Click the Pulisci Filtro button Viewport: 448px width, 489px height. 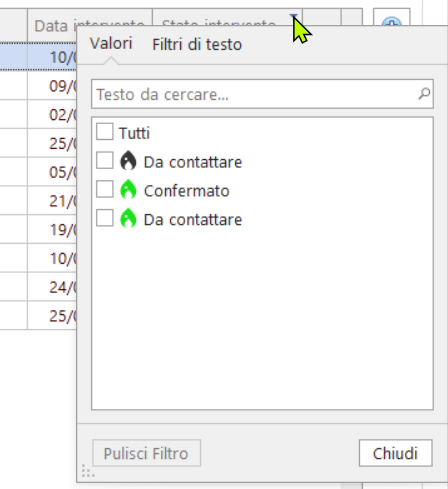pos(146,453)
